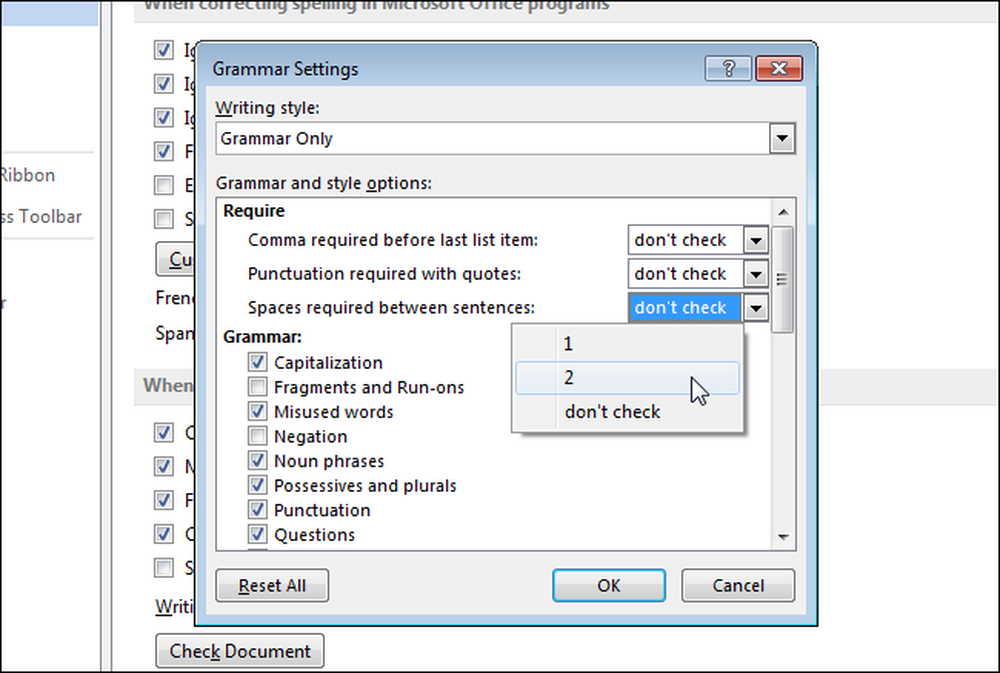Image resolution: width=1000 pixels, height=673 pixels.
Task: Open Comma required before last list item dropdown
Action: 756,240
